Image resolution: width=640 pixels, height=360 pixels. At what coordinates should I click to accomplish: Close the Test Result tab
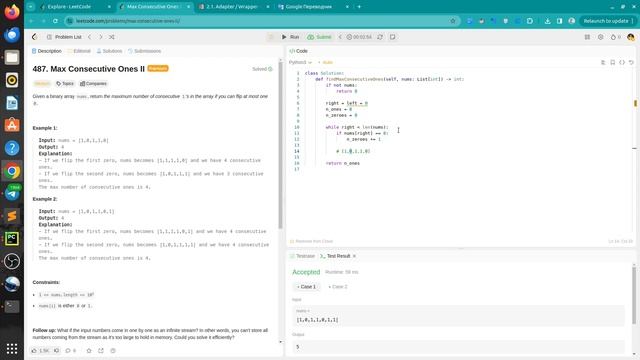coord(354,256)
